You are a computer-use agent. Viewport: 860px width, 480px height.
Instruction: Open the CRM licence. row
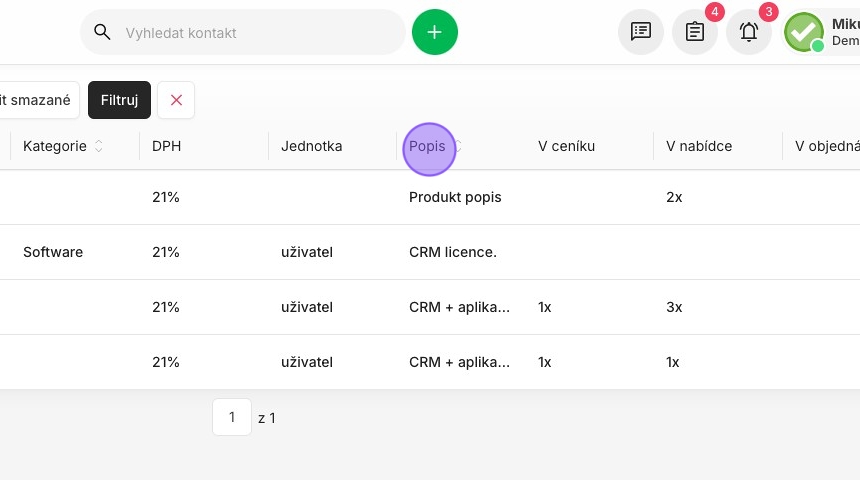coord(430,252)
